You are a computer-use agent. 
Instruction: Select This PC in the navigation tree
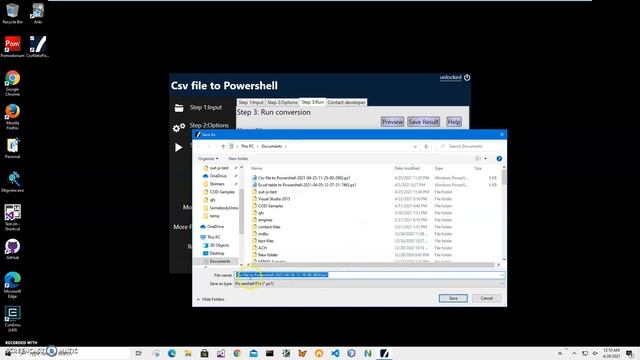pyautogui.click(x=213, y=237)
